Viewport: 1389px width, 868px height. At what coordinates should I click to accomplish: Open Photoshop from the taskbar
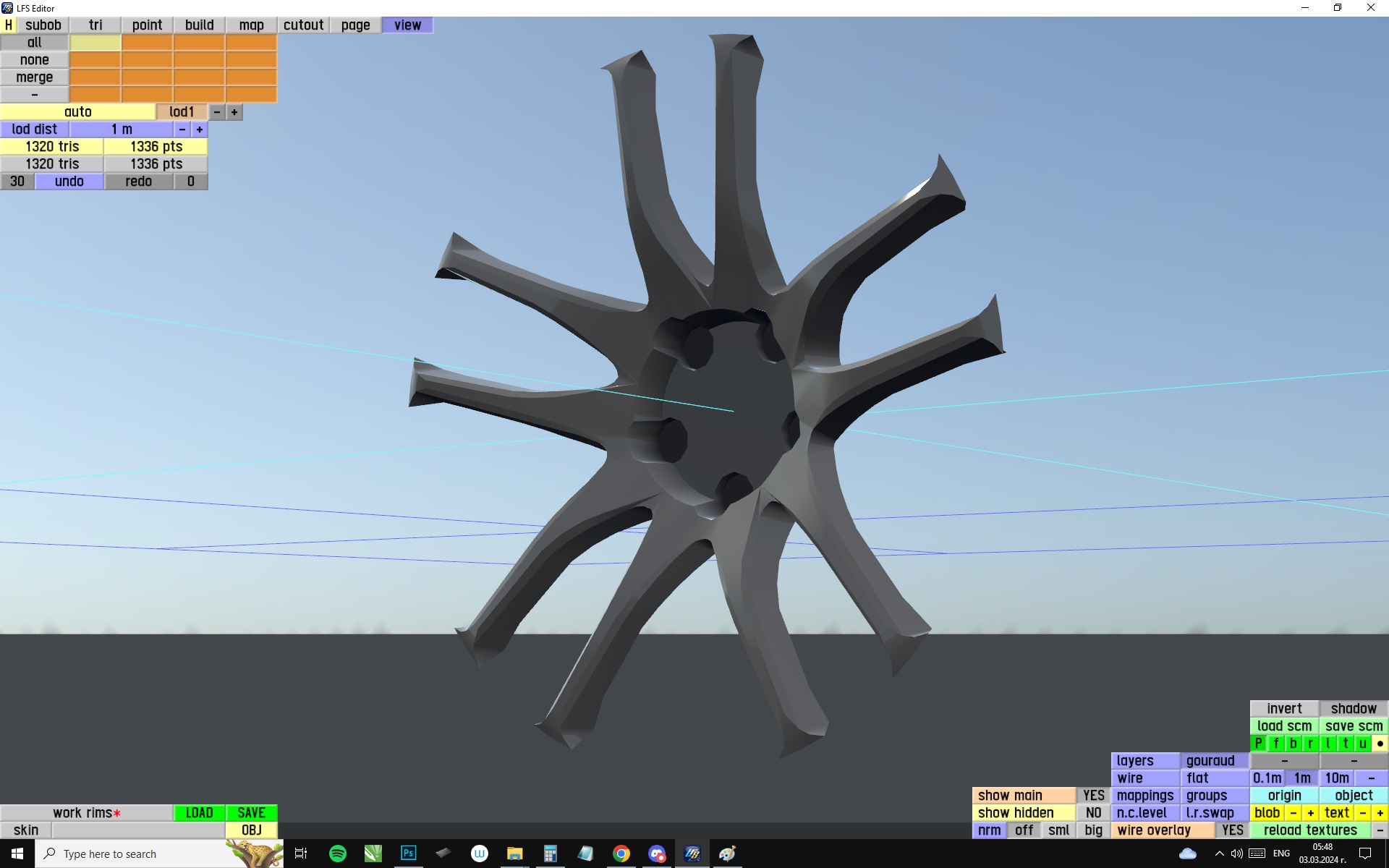click(x=408, y=854)
